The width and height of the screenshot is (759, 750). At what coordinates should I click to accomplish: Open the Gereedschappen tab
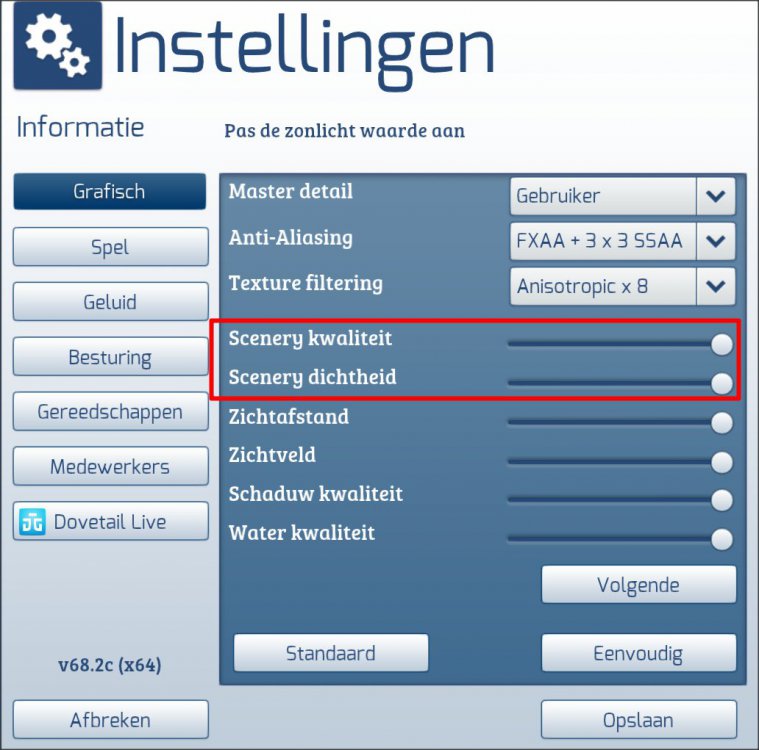point(111,412)
